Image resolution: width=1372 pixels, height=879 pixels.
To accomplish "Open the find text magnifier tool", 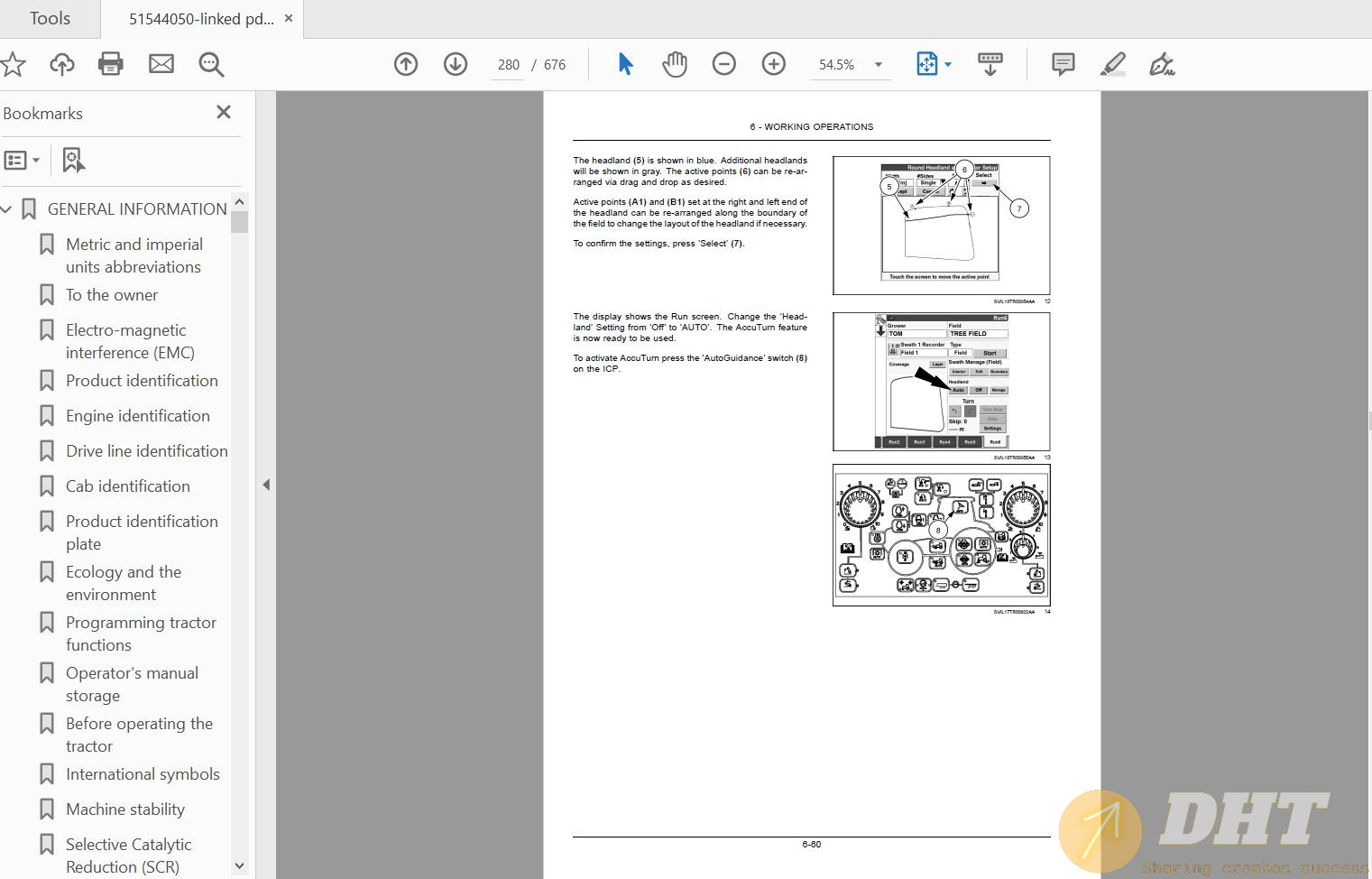I will click(x=211, y=64).
